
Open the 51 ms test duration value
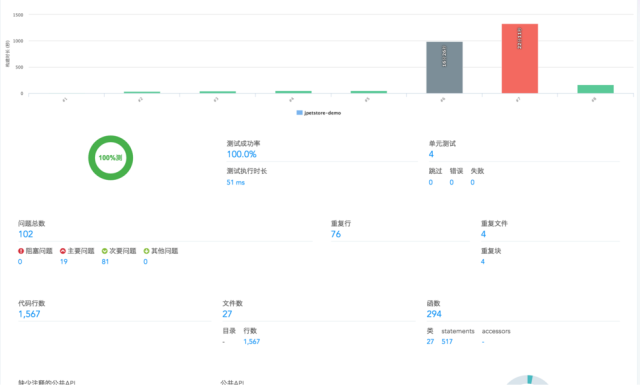coord(236,182)
